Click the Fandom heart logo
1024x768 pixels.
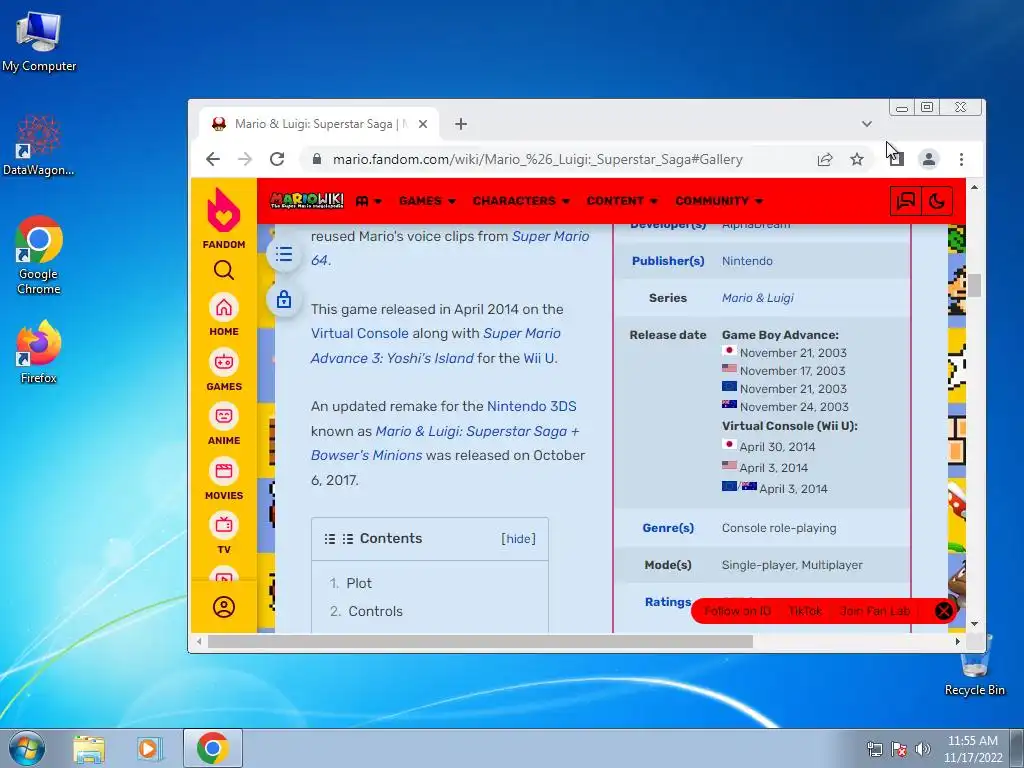click(223, 210)
